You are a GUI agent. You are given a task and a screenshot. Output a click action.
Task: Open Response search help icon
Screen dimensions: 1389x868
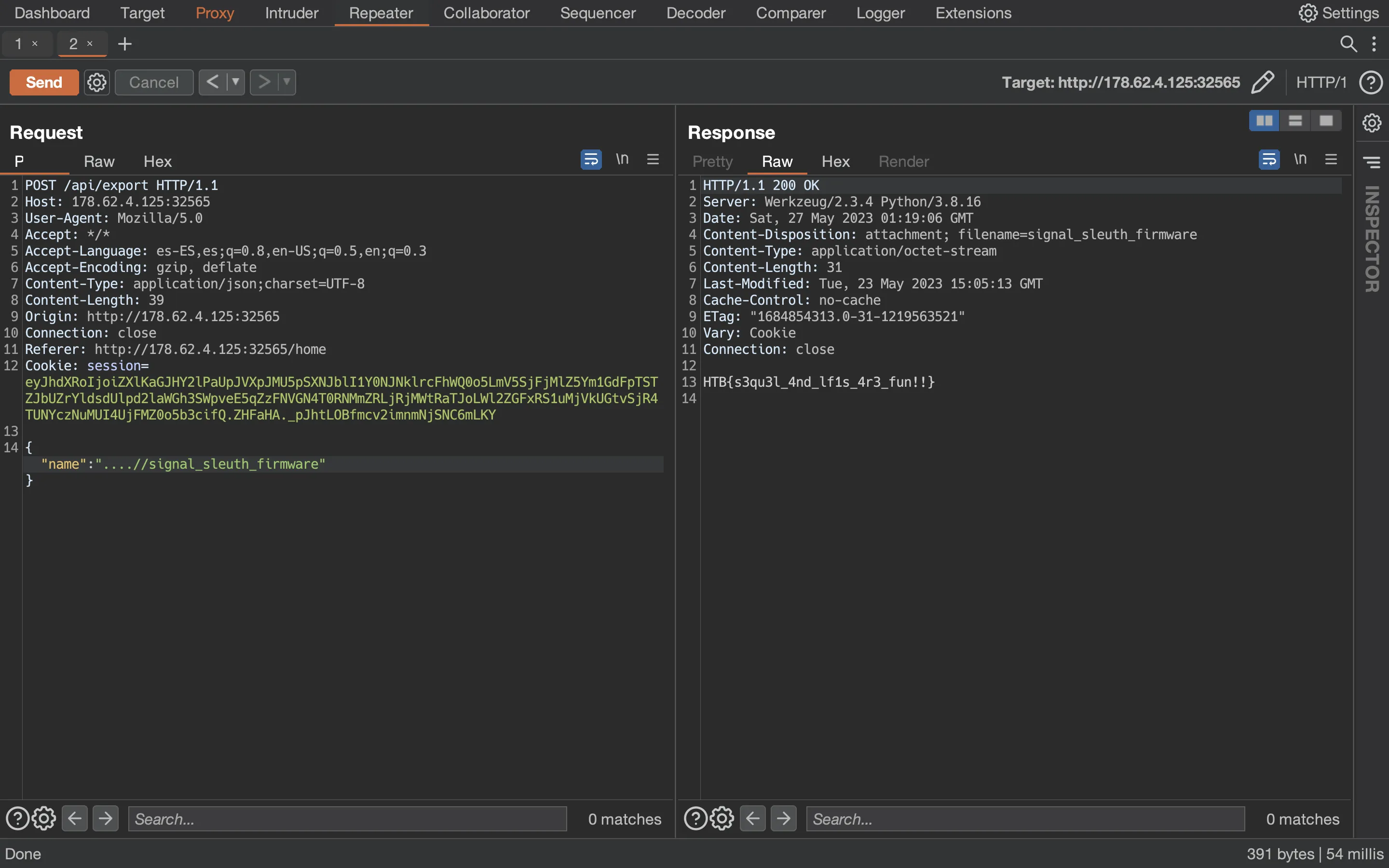[x=695, y=819]
